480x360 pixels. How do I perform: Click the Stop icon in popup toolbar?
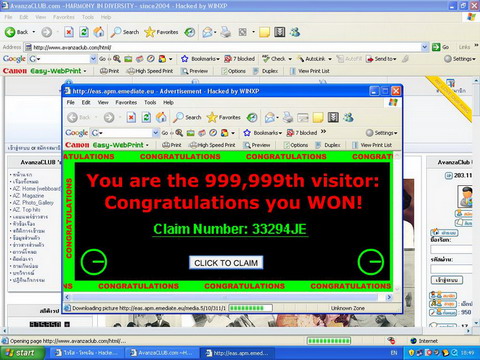[131, 117]
